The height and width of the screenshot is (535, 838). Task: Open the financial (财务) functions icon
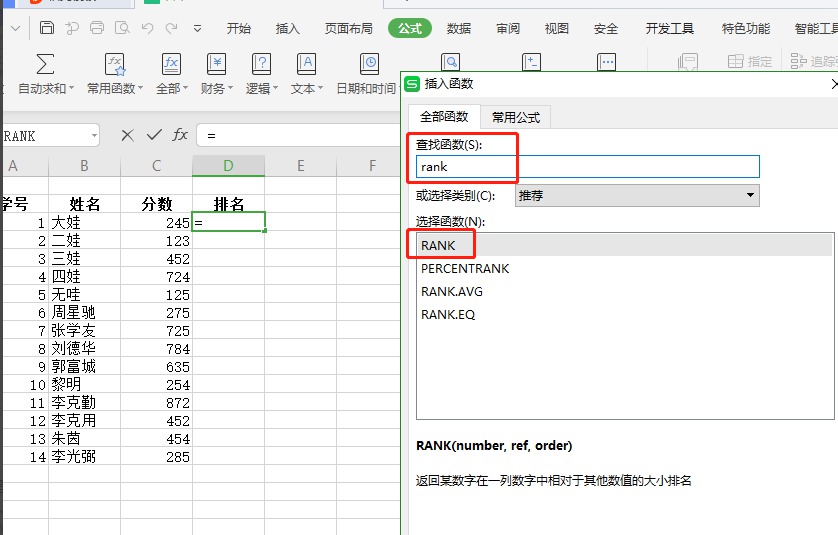click(x=217, y=65)
